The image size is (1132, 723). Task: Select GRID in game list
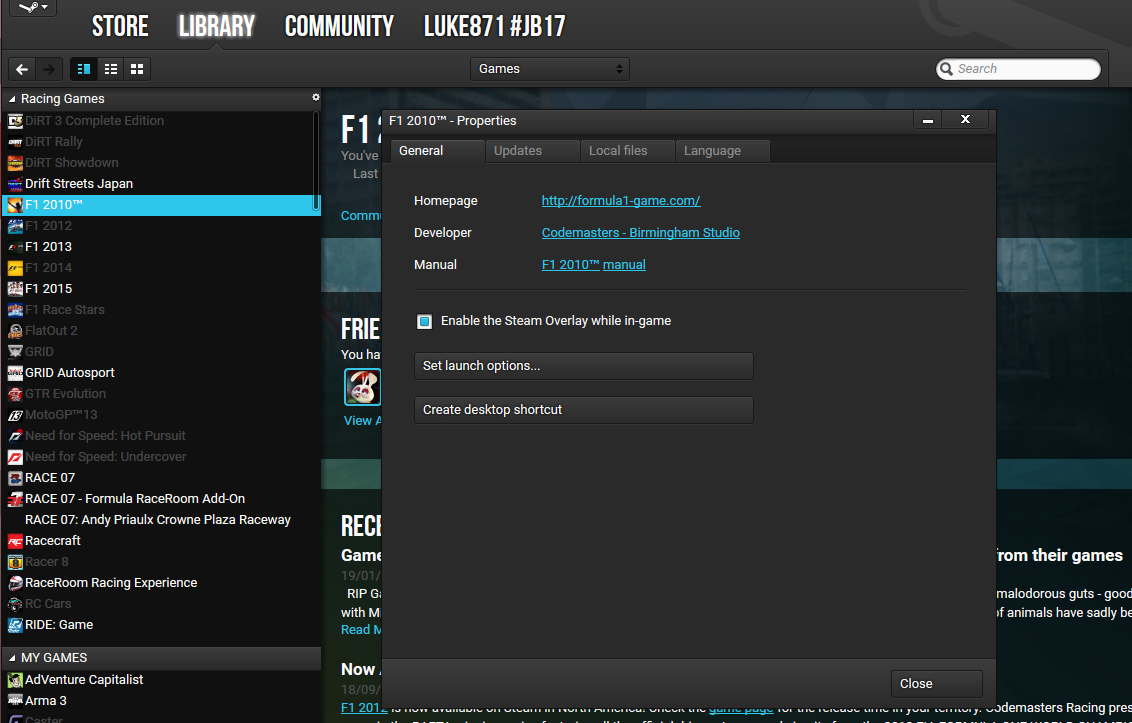tap(162, 352)
